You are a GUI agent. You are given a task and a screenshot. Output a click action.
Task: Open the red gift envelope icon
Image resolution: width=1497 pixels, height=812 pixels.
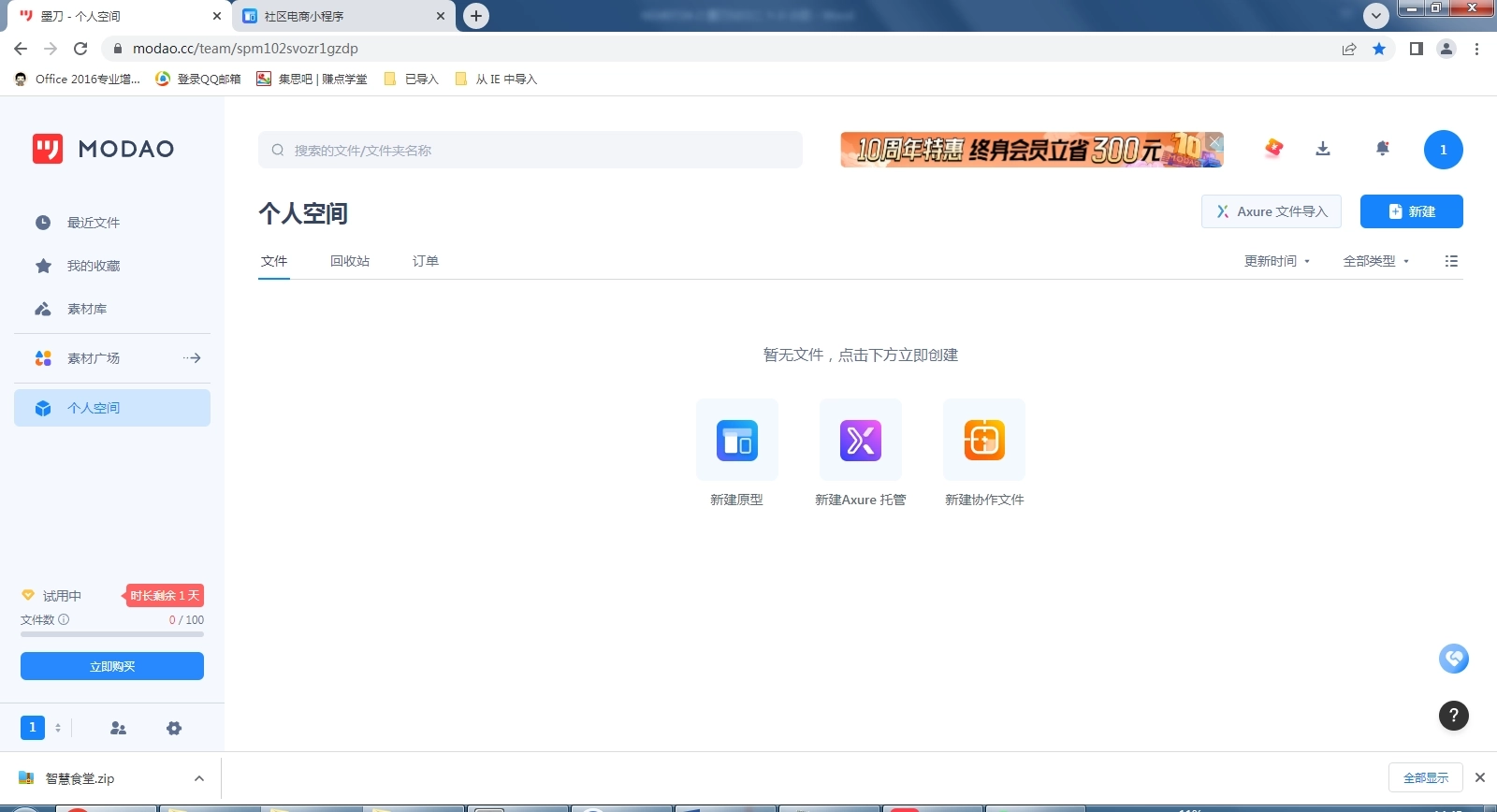(x=1273, y=149)
